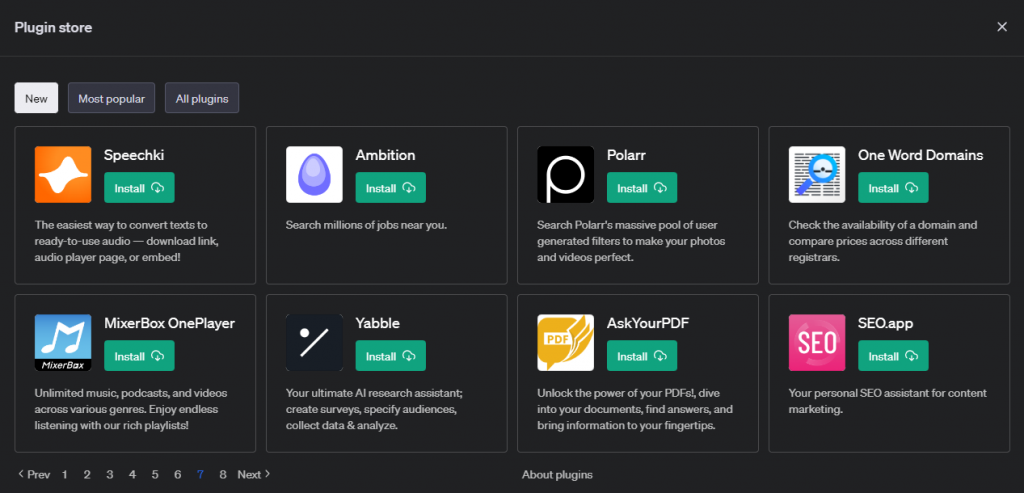Click the Ambition purple egg icon
The image size is (1024, 493).
click(314, 175)
